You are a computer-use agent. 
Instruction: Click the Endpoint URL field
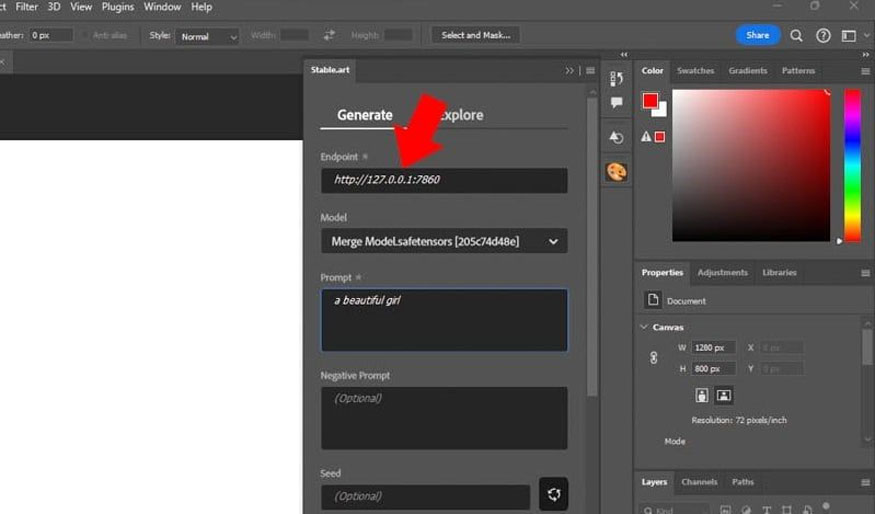[x=444, y=180]
